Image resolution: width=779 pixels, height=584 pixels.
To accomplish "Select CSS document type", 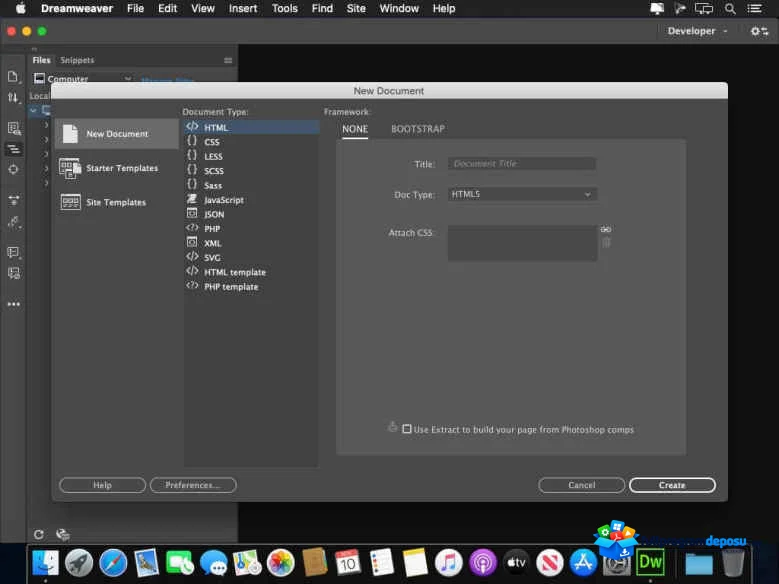I will pyautogui.click(x=251, y=142).
